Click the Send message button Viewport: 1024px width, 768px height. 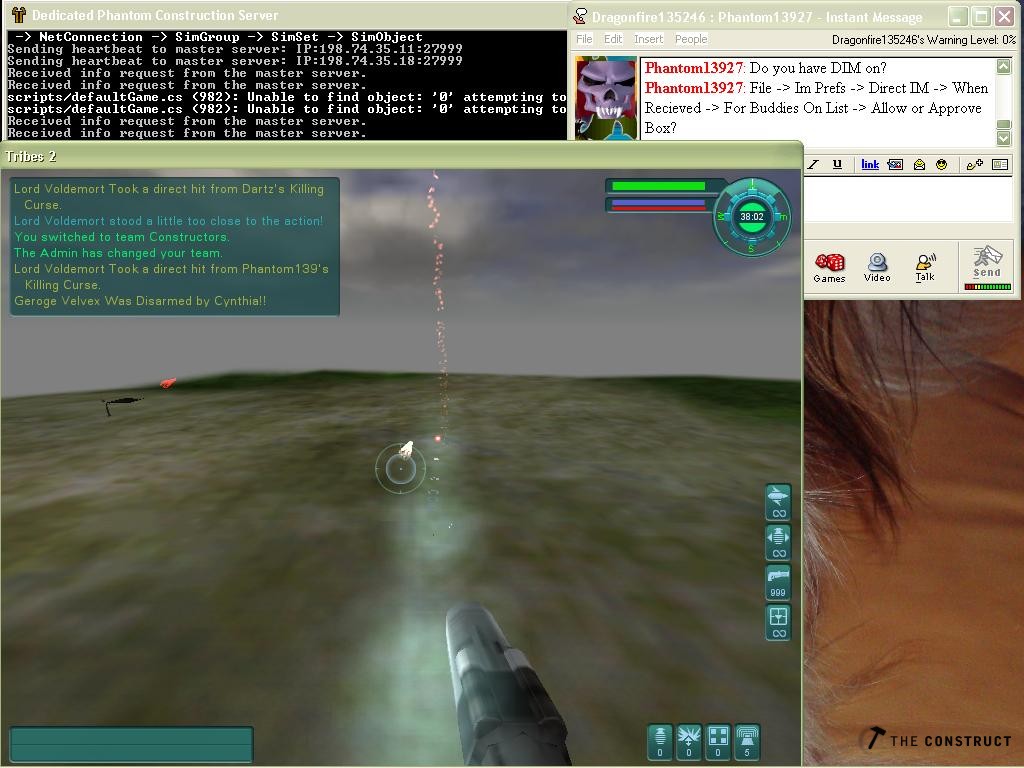987,263
